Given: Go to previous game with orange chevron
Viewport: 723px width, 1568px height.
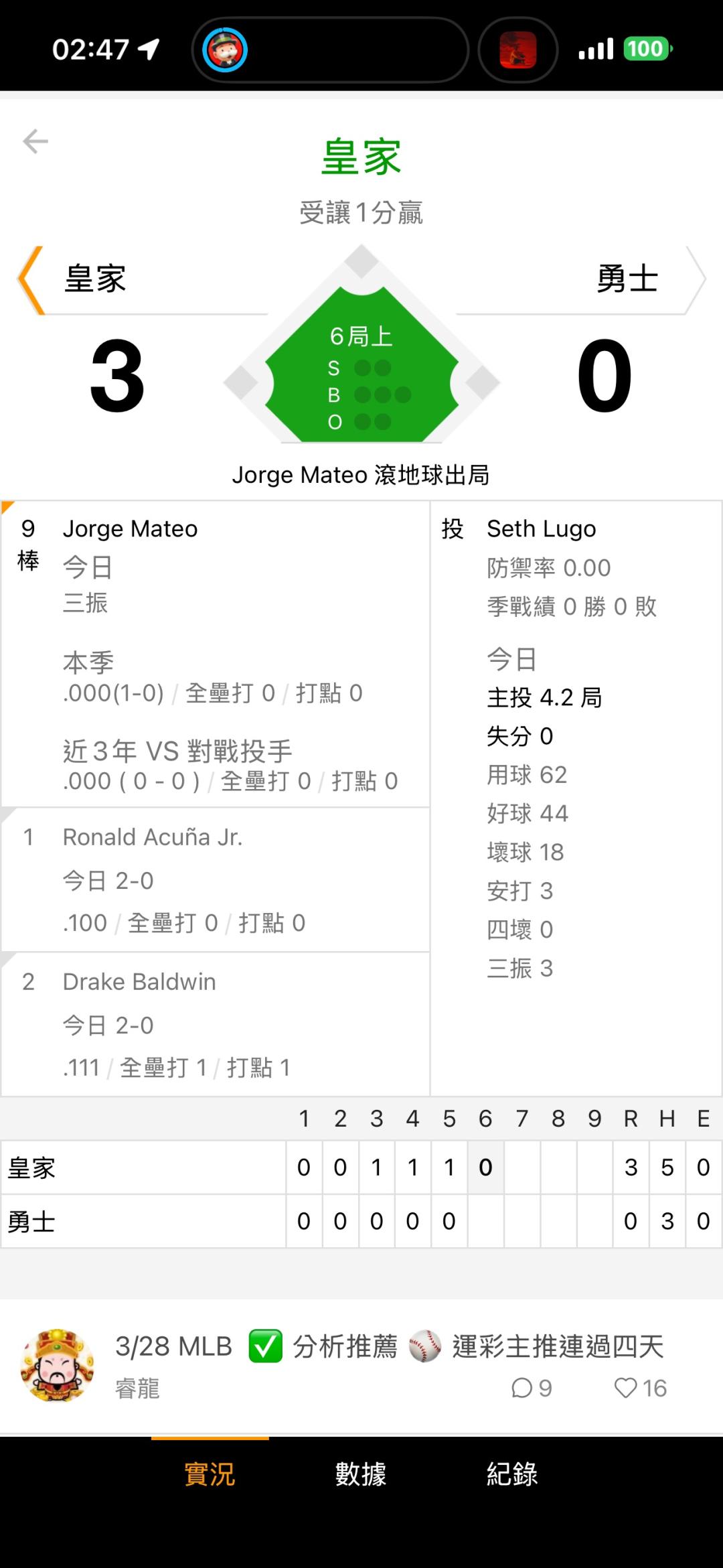Looking at the screenshot, I should [x=31, y=280].
